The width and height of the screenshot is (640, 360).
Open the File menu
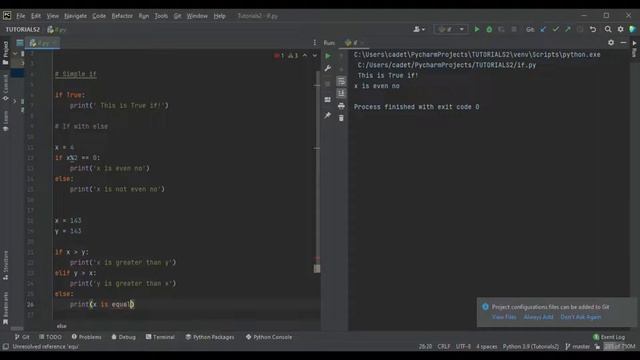[21, 16]
